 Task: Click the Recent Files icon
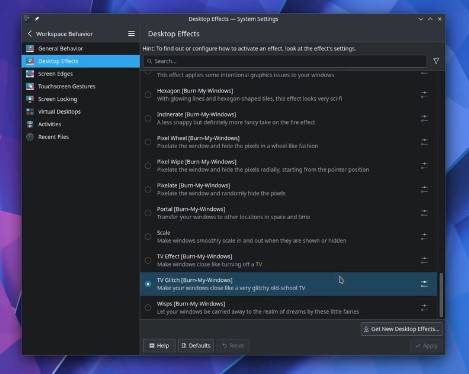click(30, 137)
